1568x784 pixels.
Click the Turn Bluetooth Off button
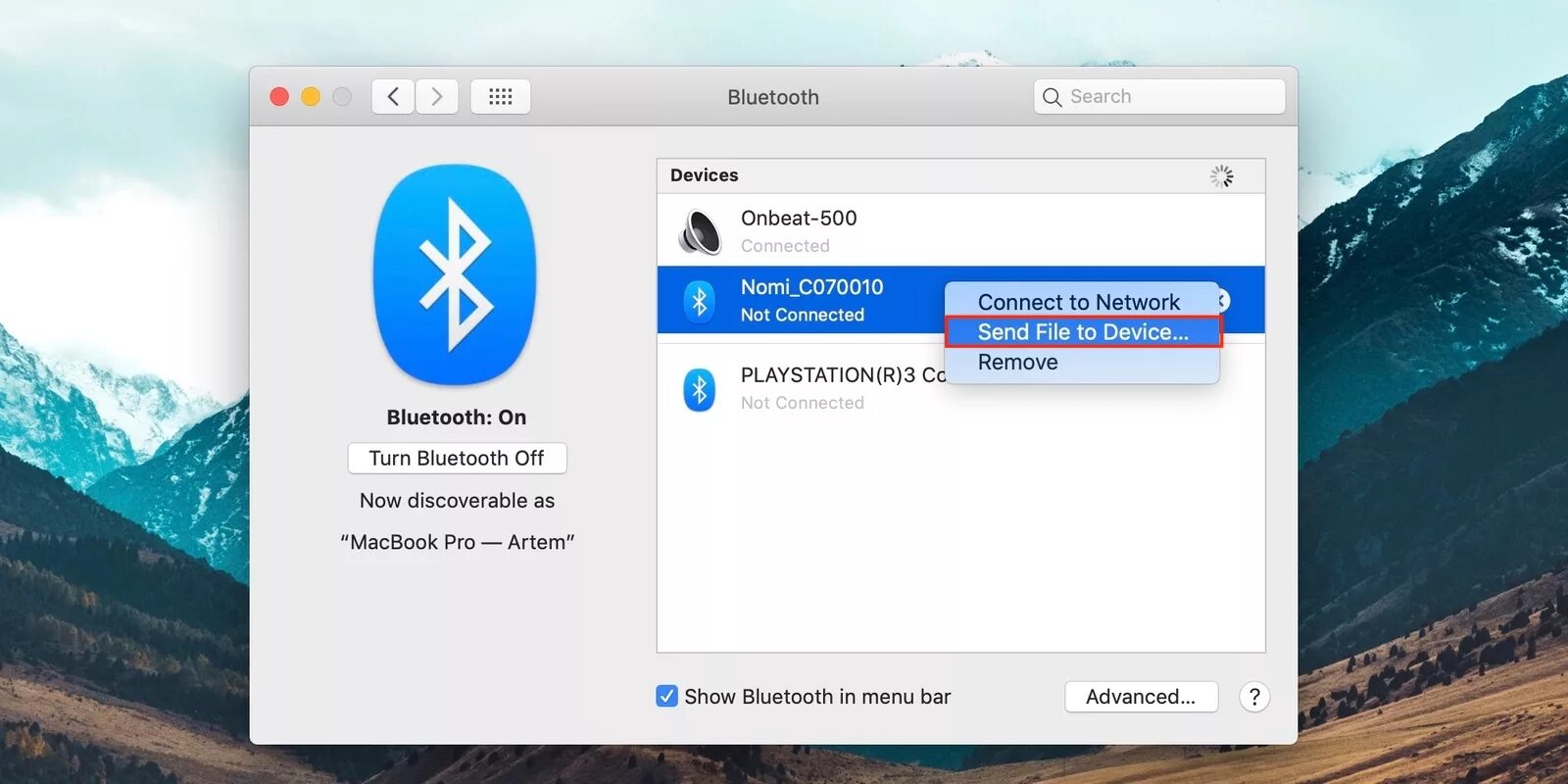(x=457, y=458)
